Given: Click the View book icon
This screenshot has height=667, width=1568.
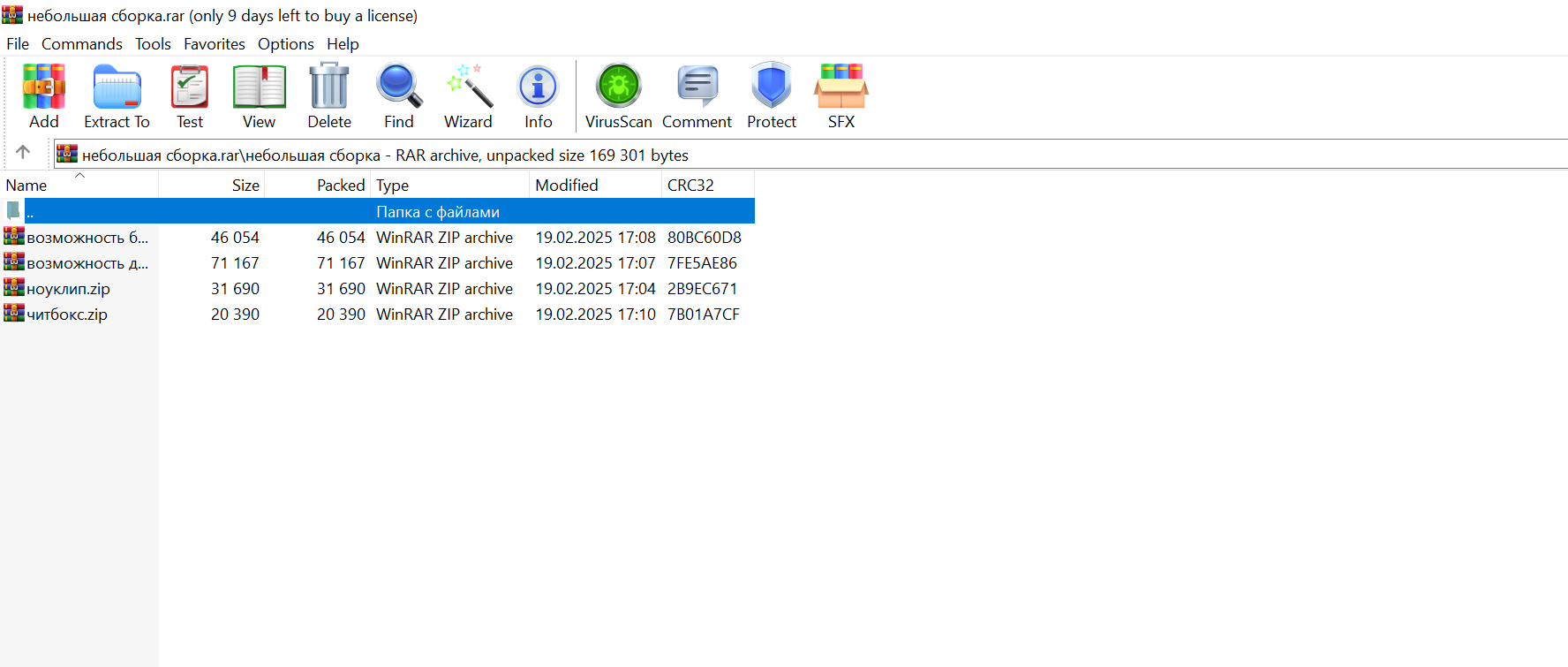Looking at the screenshot, I should (x=259, y=87).
